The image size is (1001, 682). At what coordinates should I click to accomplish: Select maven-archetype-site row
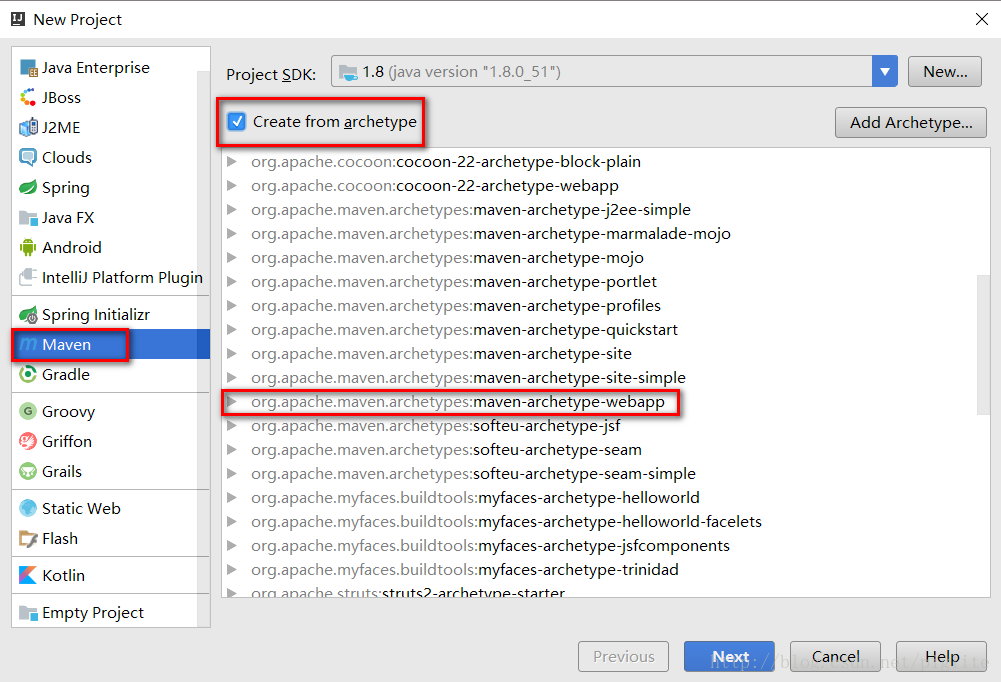(606, 354)
